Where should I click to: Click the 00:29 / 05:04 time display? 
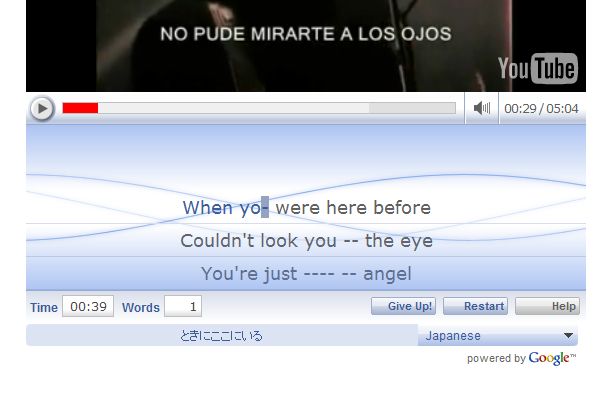pyautogui.click(x=541, y=109)
